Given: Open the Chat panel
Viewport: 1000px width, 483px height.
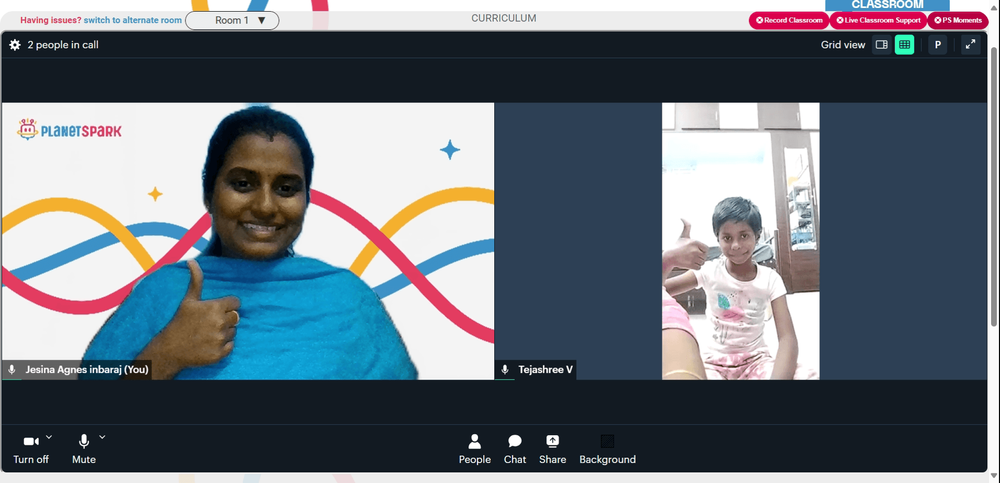Looking at the screenshot, I should point(515,449).
